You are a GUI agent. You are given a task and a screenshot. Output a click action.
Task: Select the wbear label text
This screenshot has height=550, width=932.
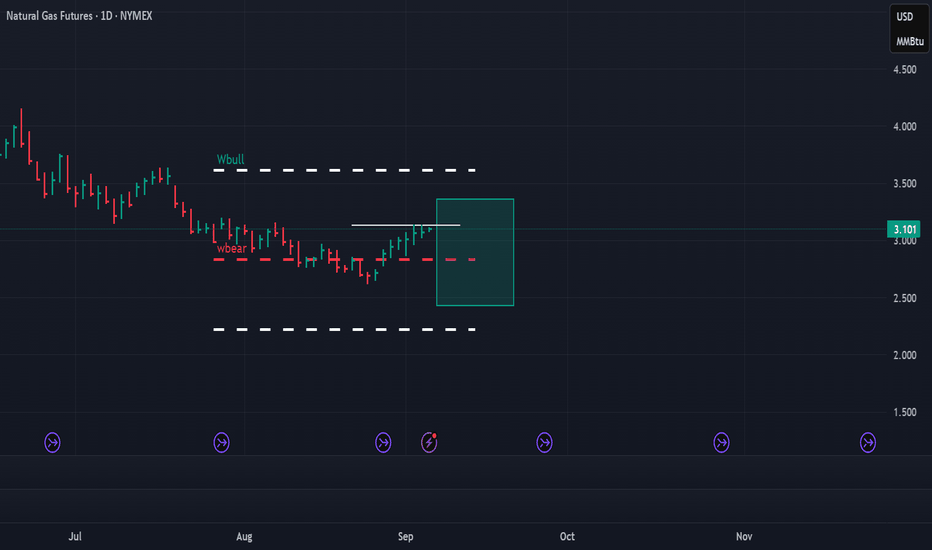[x=231, y=249]
